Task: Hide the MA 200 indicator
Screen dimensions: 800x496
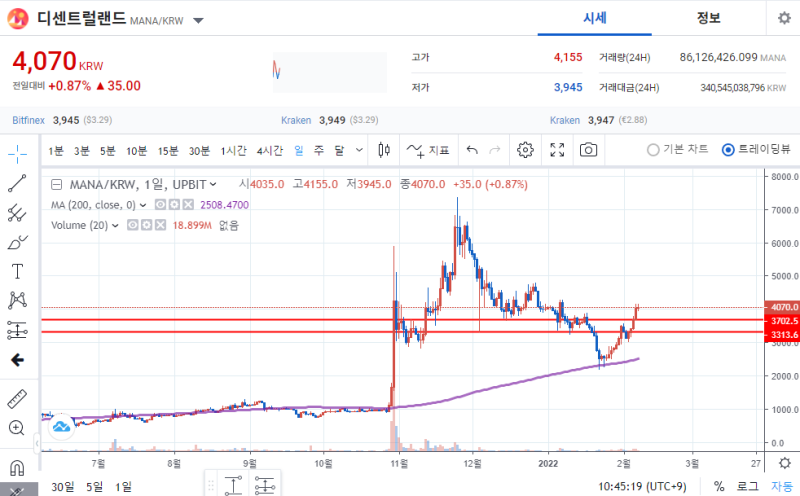Action: [160, 205]
